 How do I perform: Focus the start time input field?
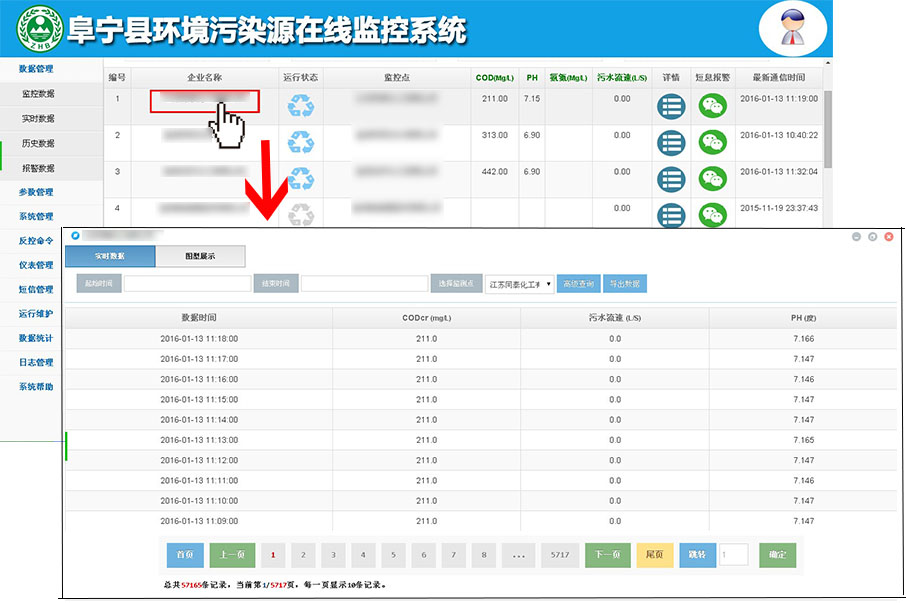[x=187, y=284]
